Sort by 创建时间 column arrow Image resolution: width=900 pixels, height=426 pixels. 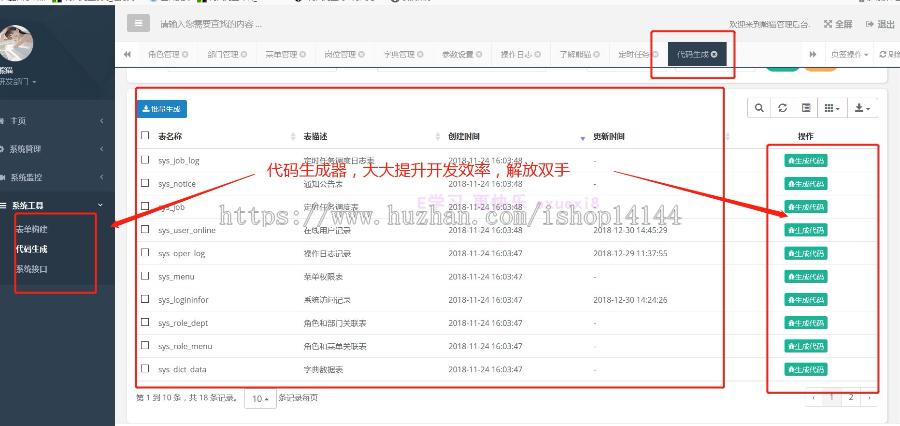[x=583, y=138]
